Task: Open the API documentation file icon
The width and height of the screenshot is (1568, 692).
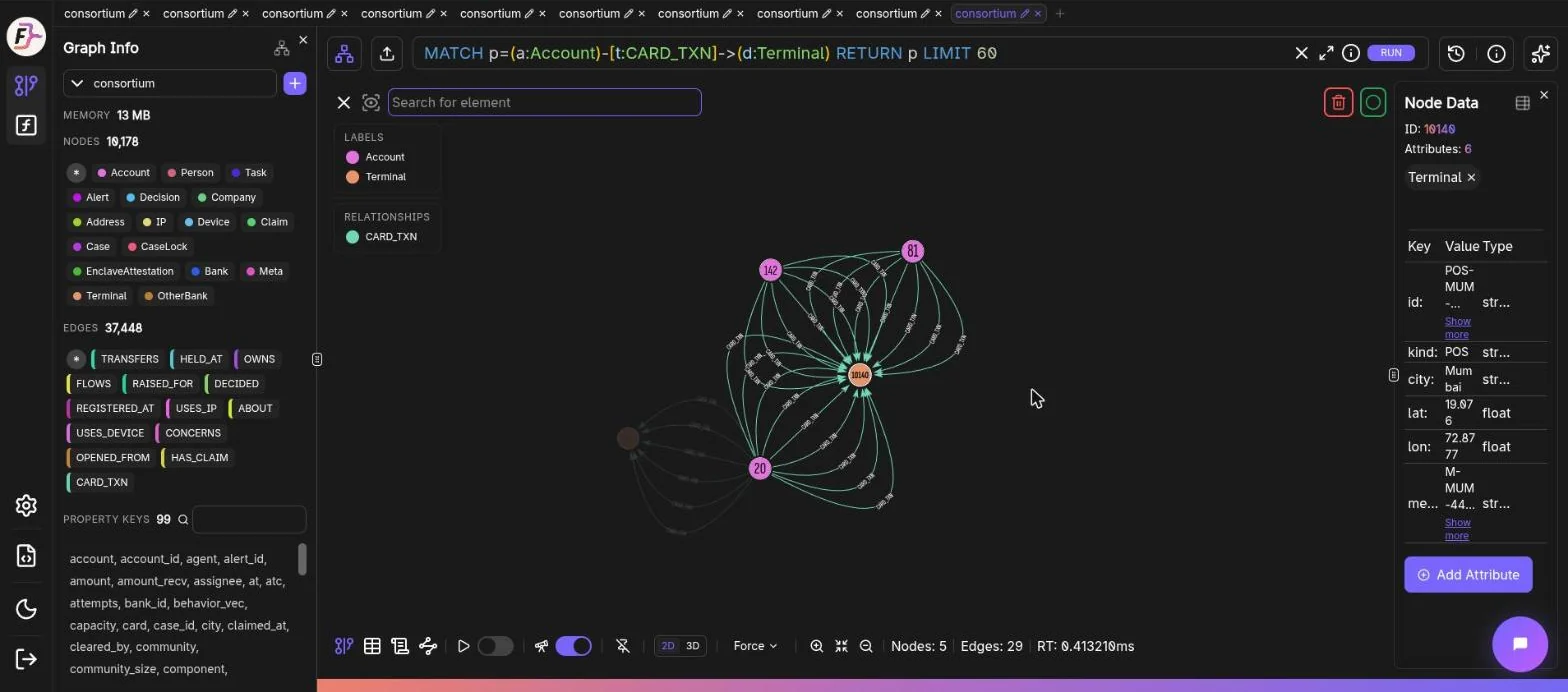Action: (x=26, y=556)
